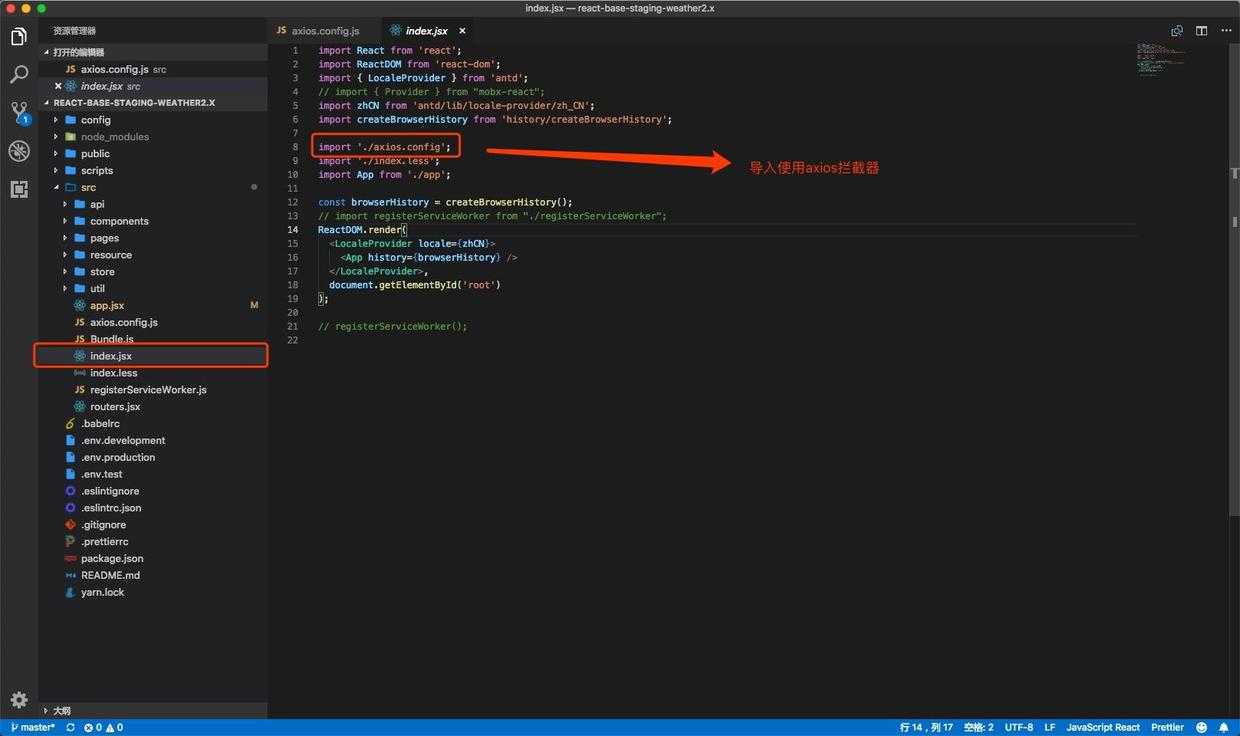This screenshot has width=1240, height=736.
Task: Open the .env.development file
Action: [123, 441]
